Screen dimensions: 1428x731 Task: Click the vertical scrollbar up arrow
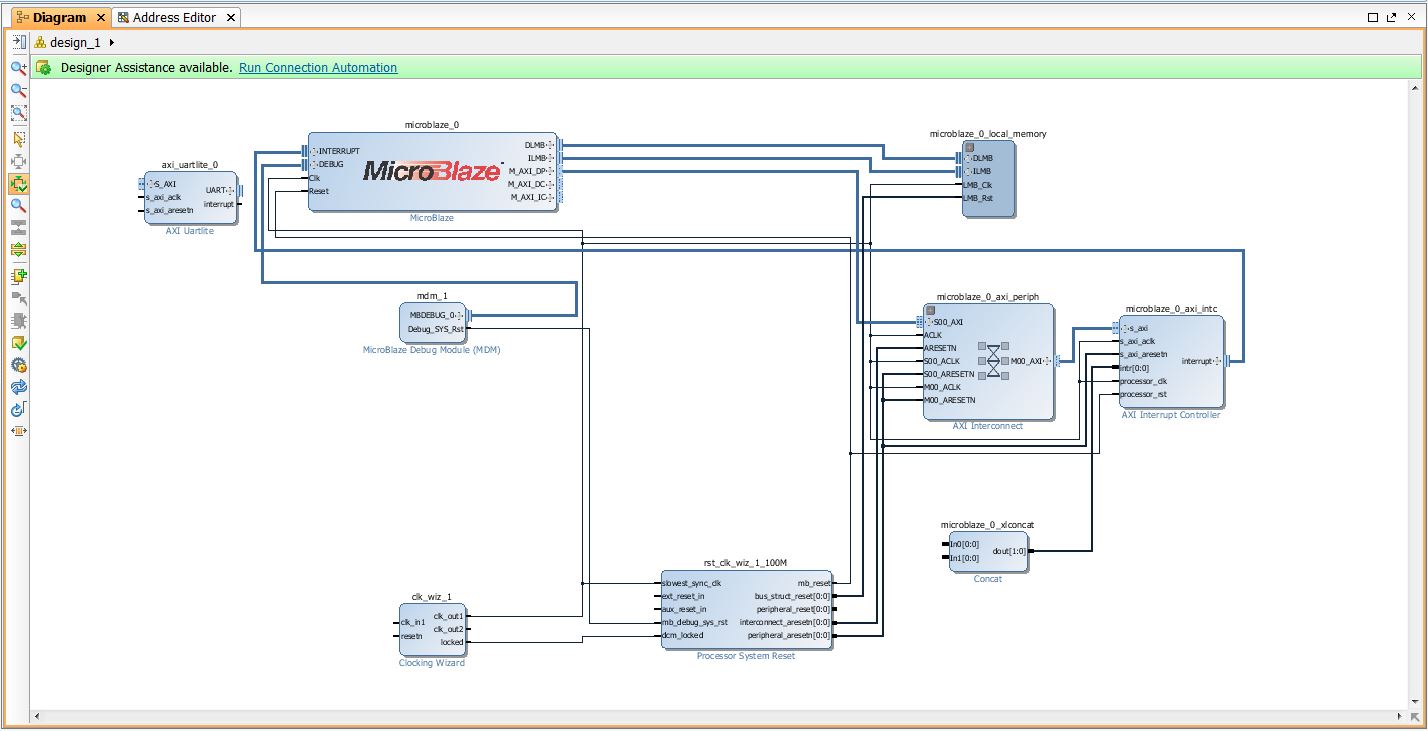point(1414,88)
